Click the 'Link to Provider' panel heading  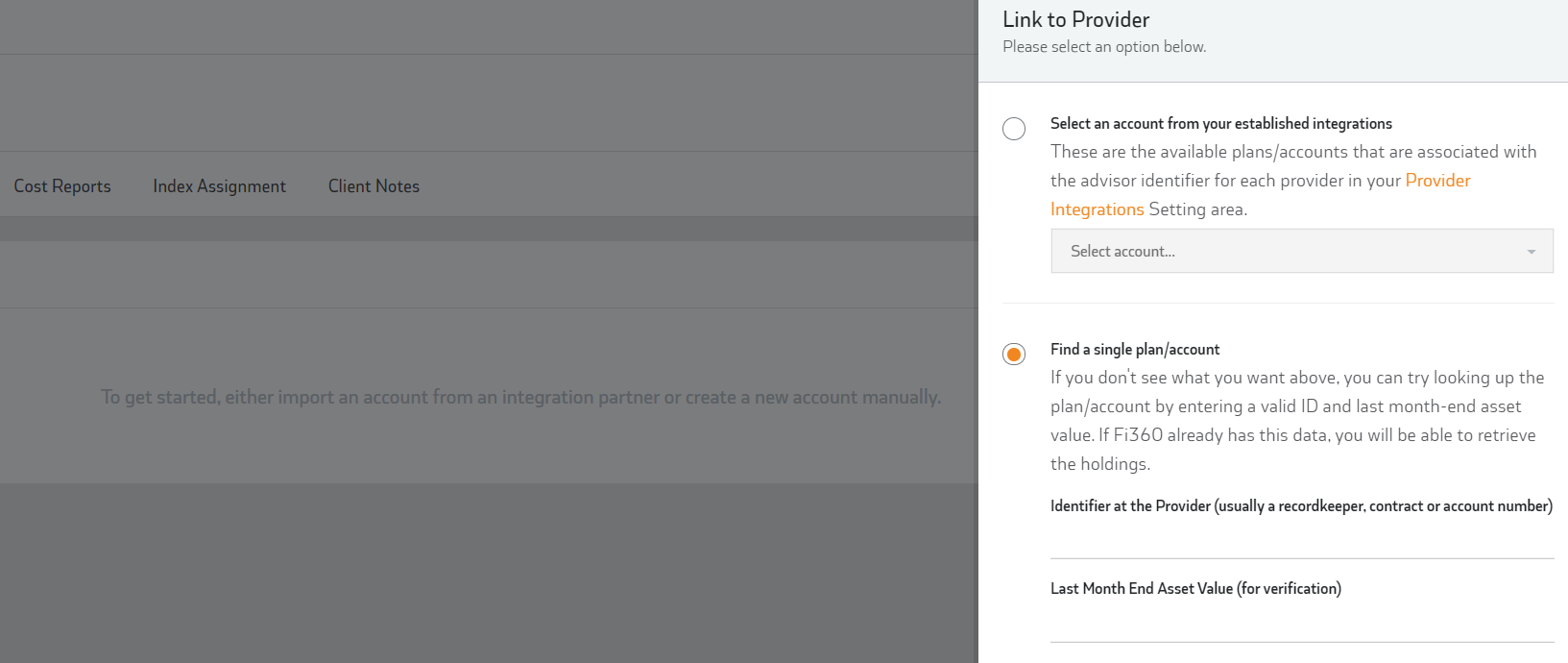coord(1075,20)
